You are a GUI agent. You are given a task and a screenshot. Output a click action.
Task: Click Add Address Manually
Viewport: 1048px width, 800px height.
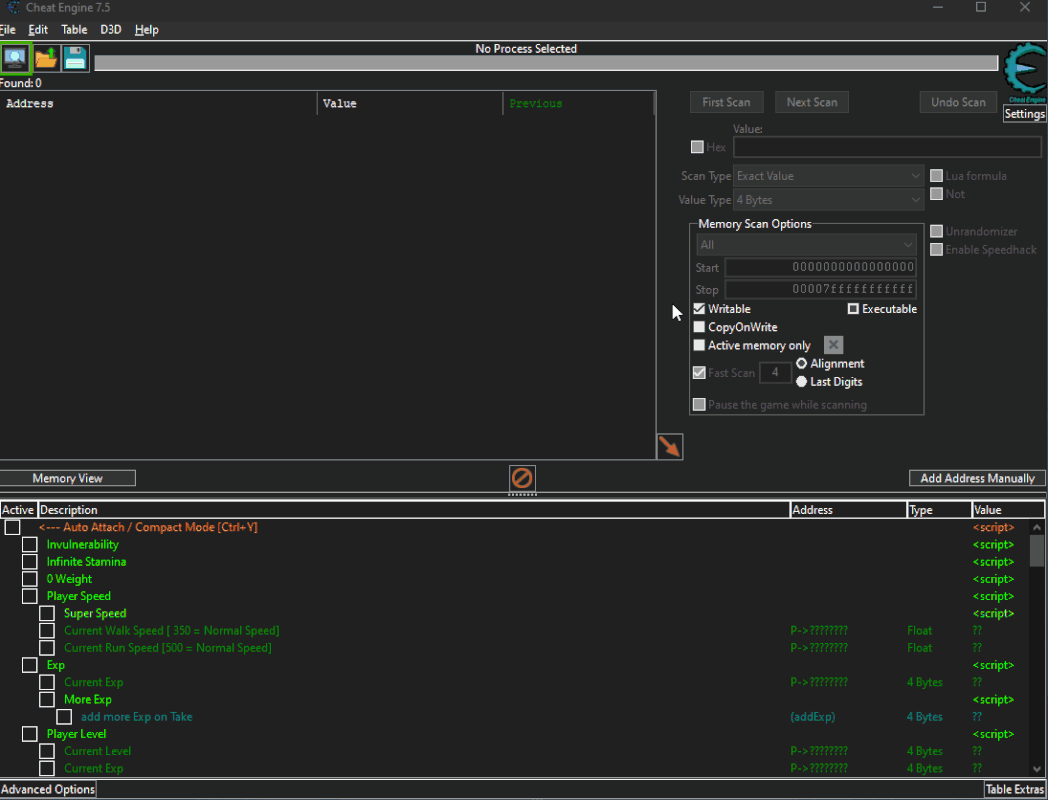(x=977, y=478)
